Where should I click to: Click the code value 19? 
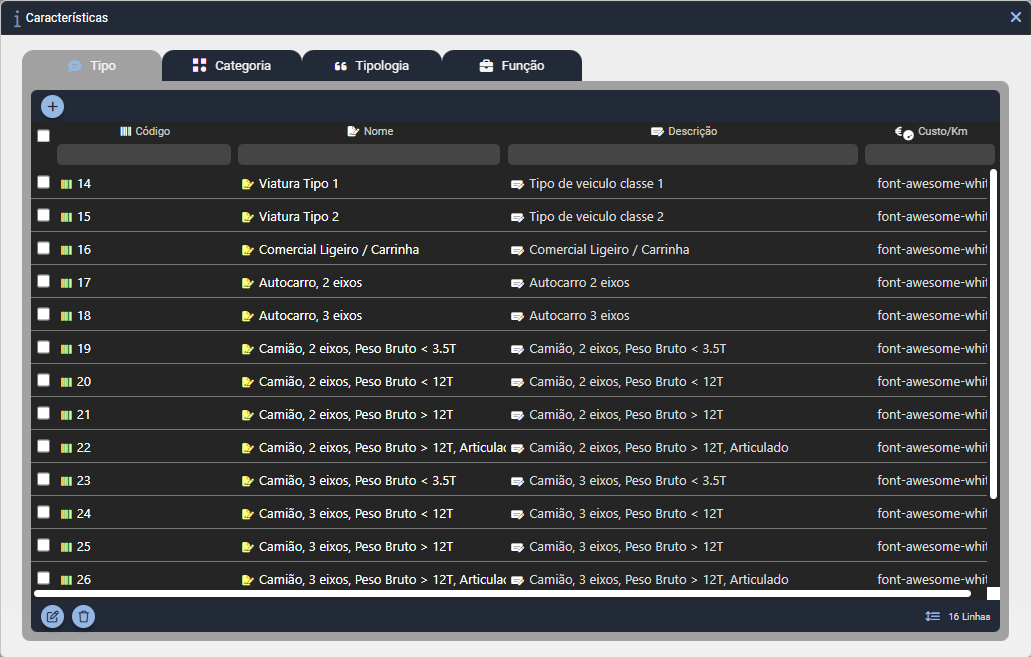[84, 349]
